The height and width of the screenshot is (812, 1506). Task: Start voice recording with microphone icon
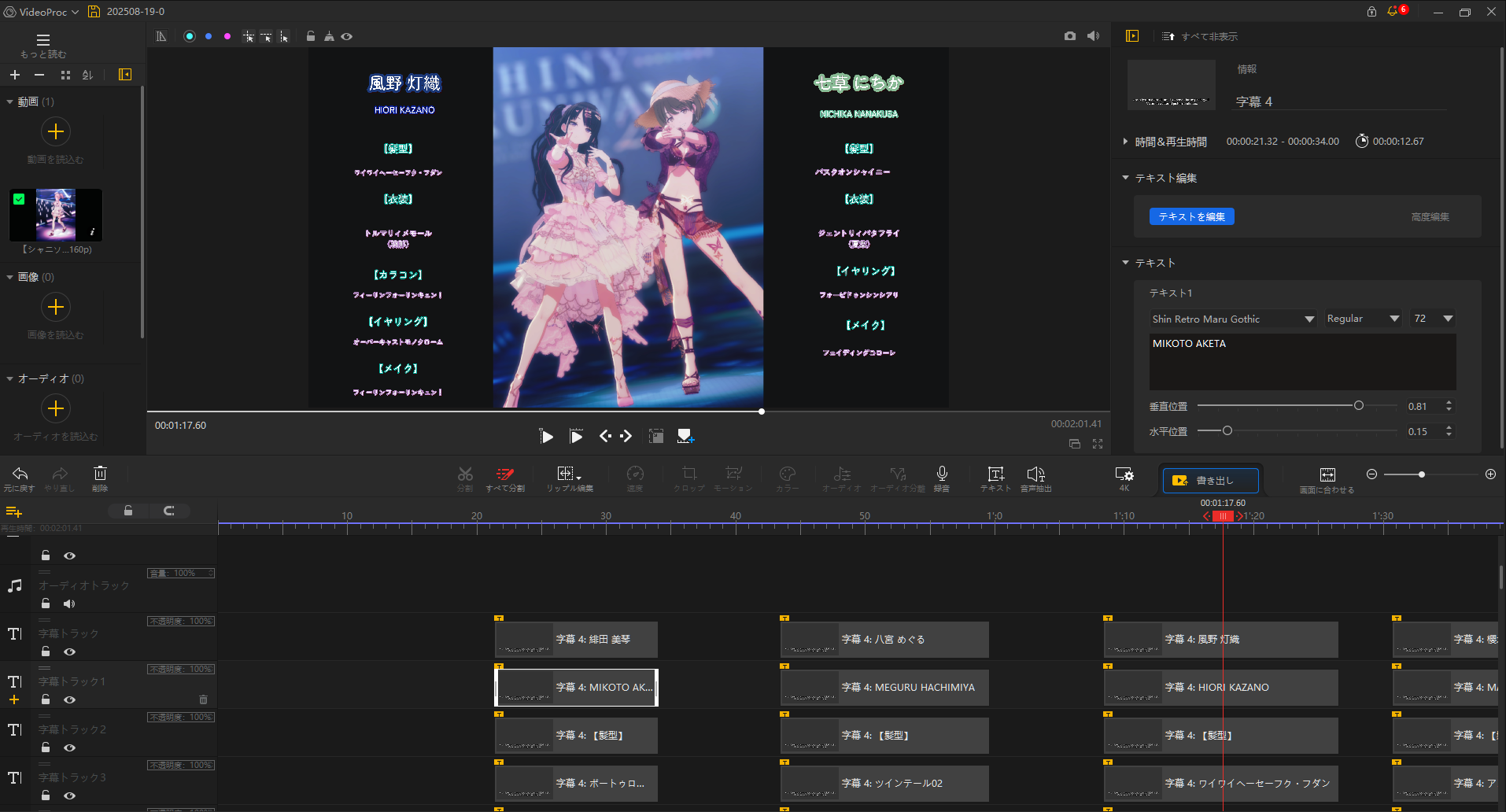pyautogui.click(x=942, y=473)
